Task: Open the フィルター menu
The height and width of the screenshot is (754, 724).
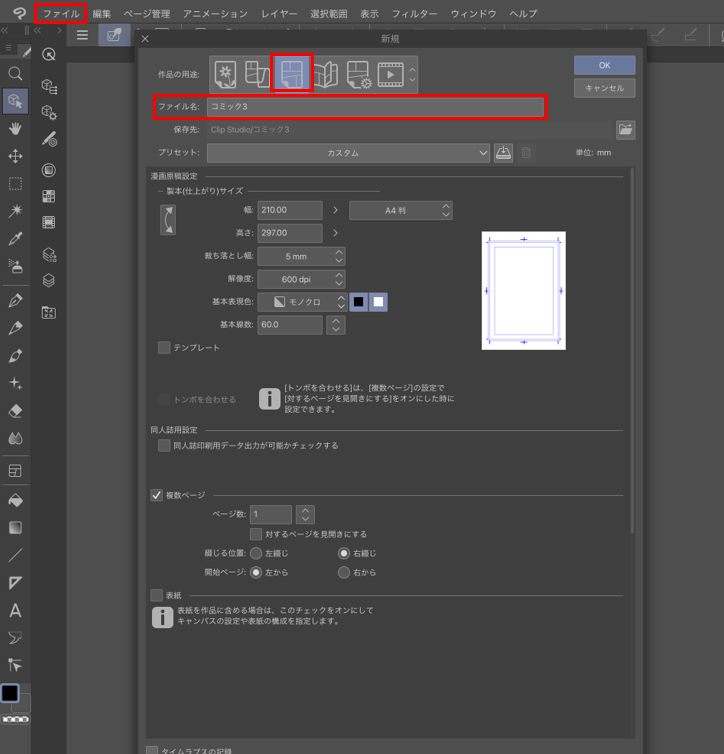Action: [x=414, y=14]
